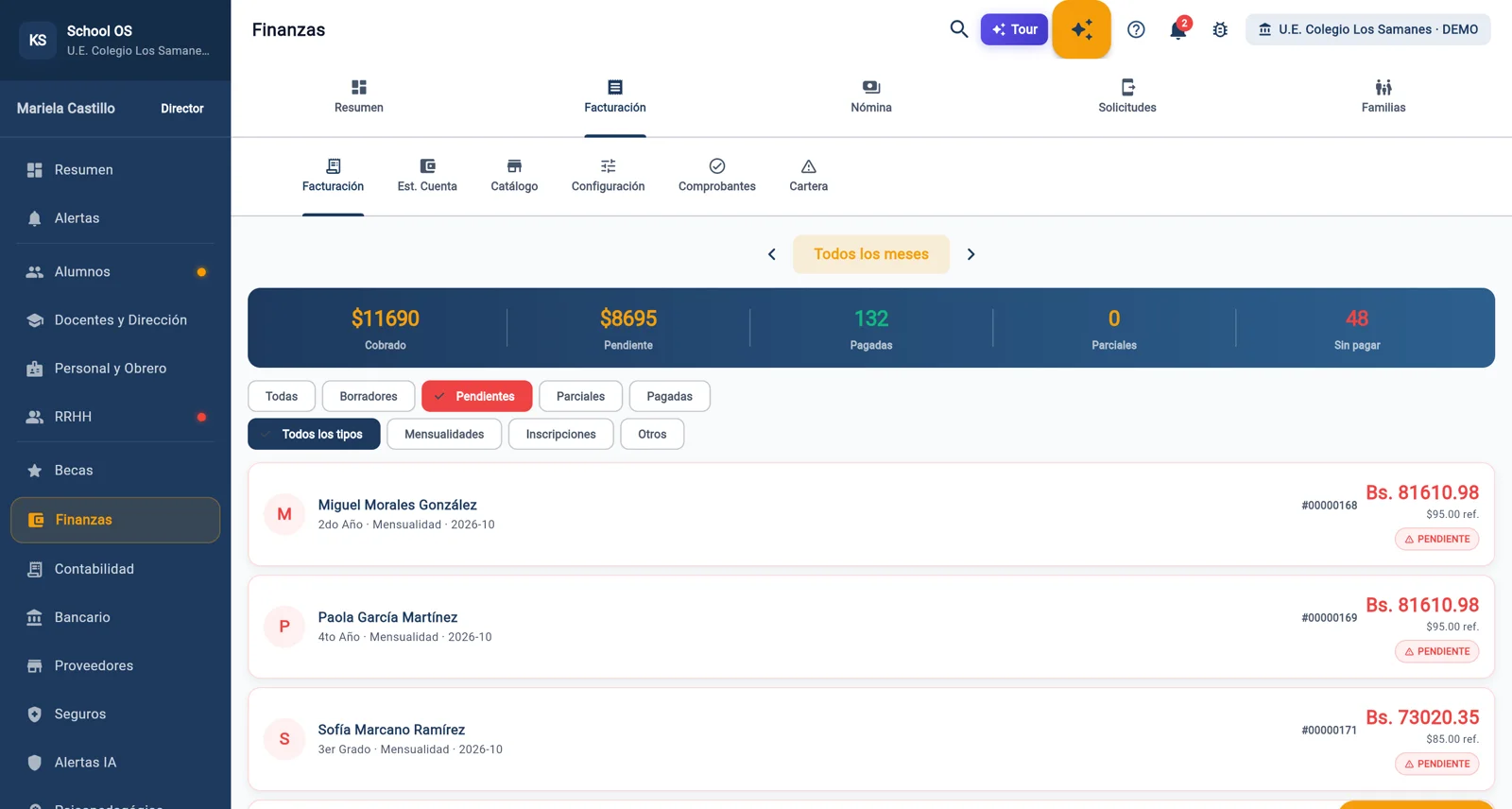
Task: Open the Cartera sub-tab
Action: tap(809, 176)
